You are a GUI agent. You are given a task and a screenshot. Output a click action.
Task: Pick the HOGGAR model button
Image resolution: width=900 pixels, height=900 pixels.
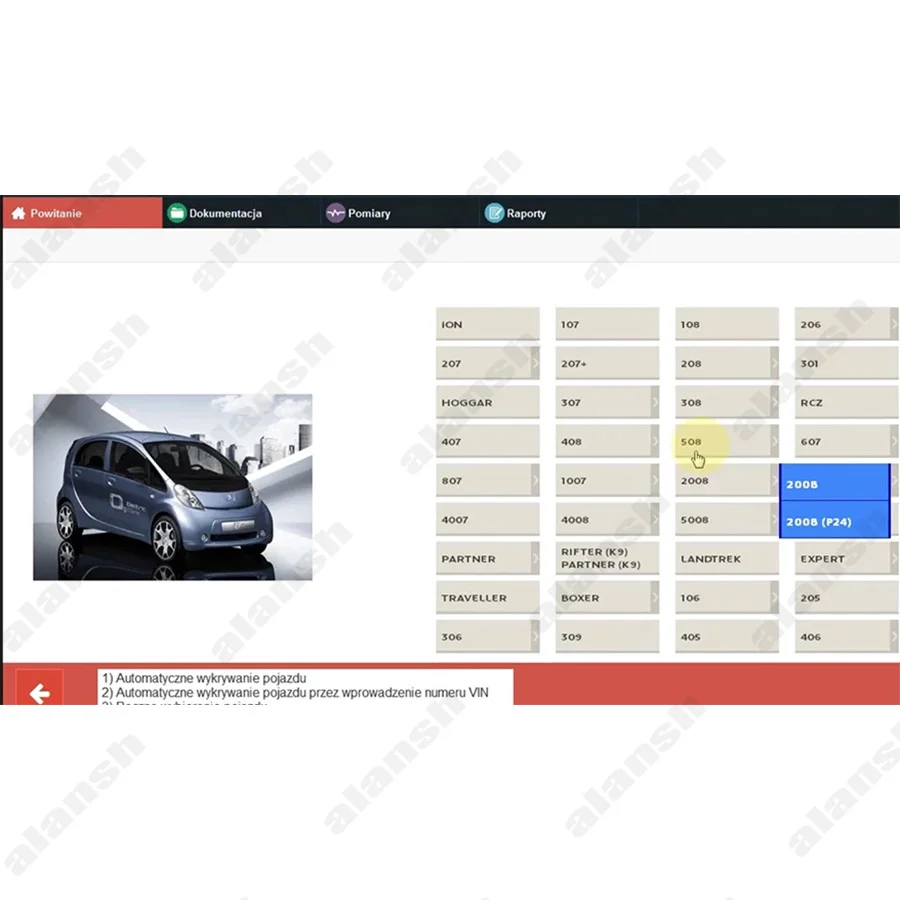[487, 402]
